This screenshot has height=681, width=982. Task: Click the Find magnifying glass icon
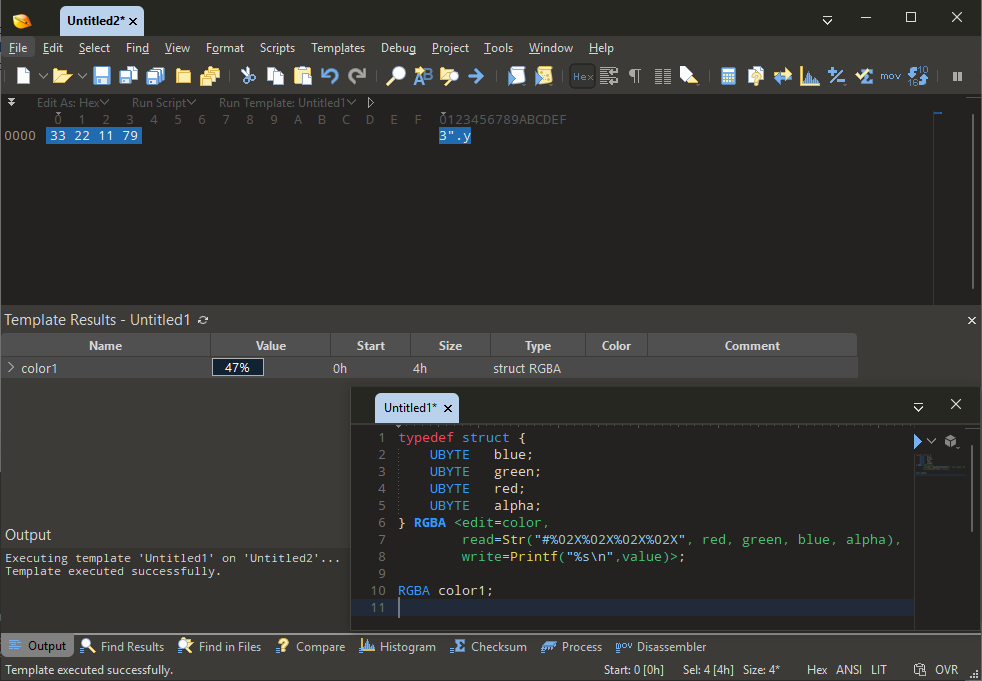click(396, 76)
